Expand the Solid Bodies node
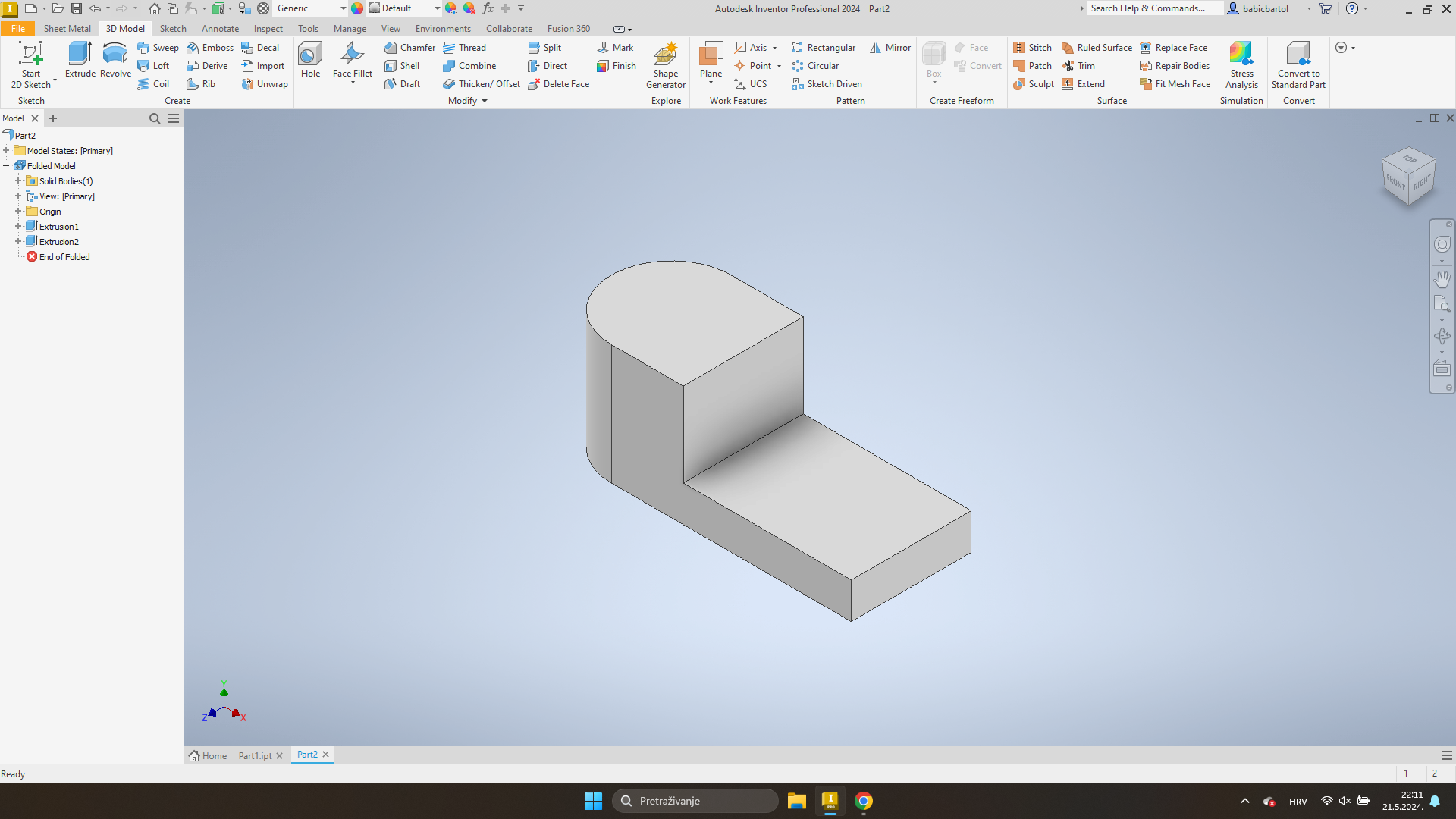1456x819 pixels. pos(17,180)
